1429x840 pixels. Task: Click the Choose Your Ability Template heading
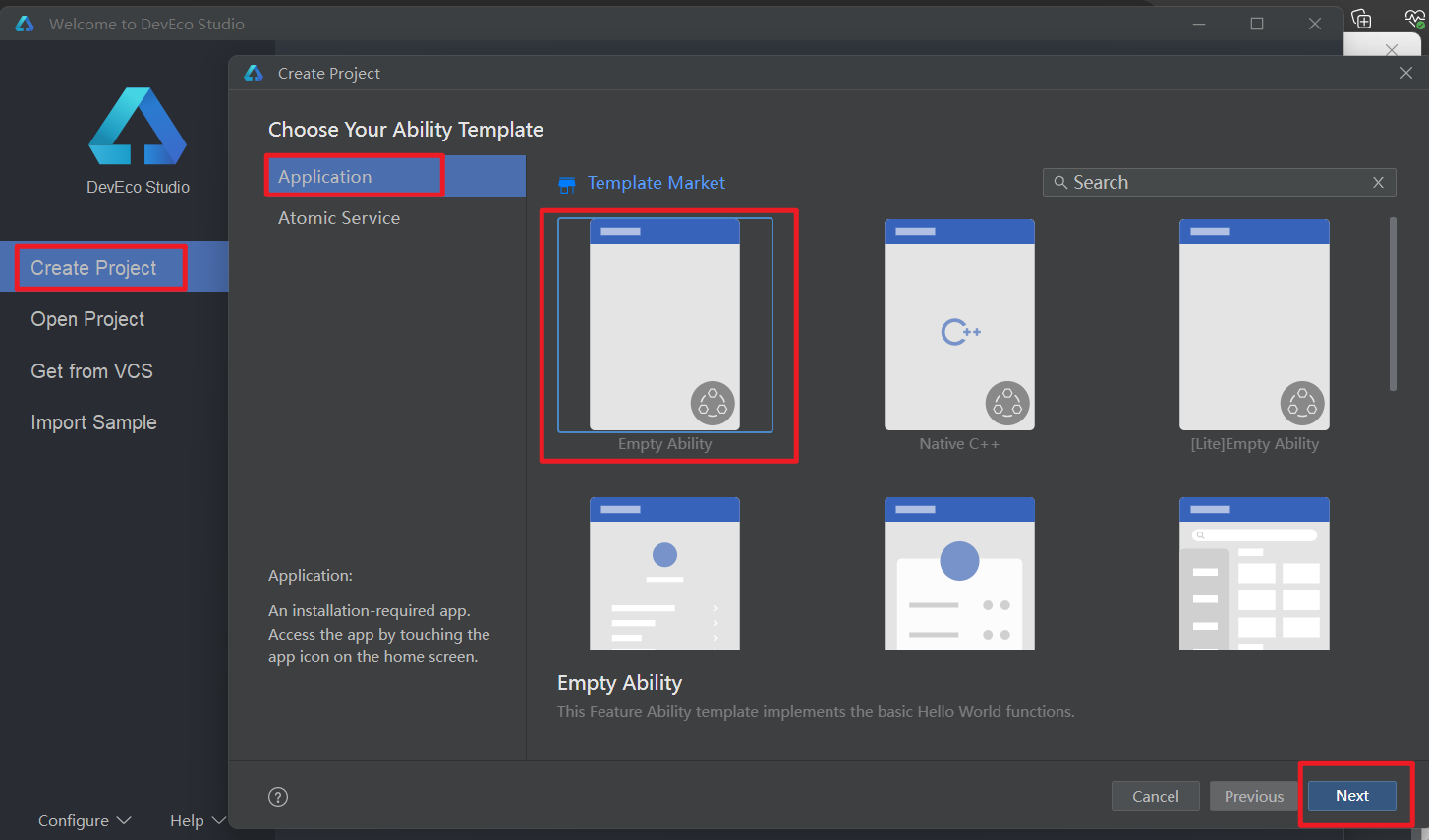tap(406, 130)
